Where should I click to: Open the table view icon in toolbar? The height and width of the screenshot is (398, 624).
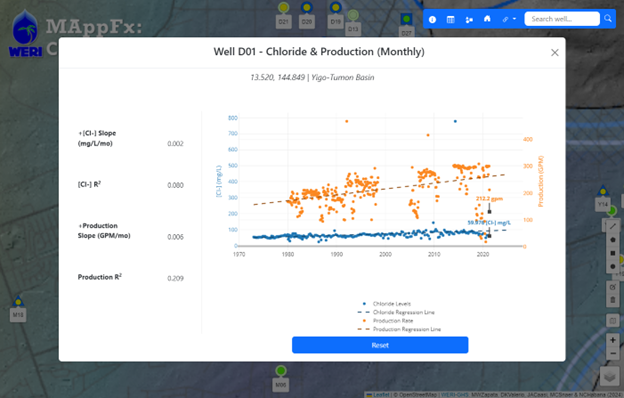point(450,20)
